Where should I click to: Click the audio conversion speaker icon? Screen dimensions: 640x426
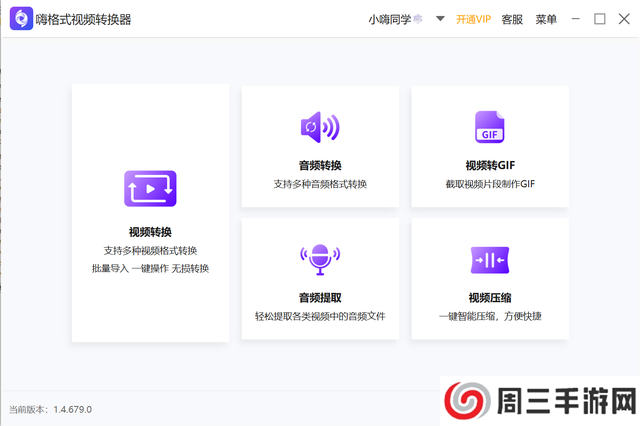(x=320, y=127)
